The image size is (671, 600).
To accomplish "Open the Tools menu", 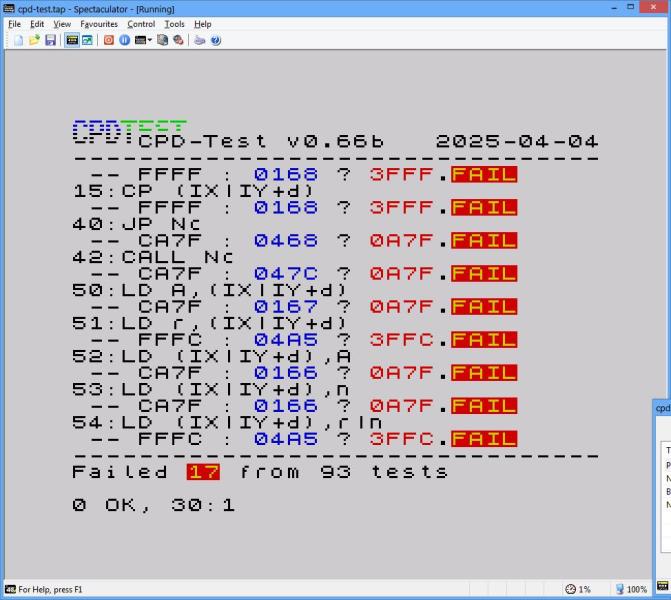I will (174, 24).
